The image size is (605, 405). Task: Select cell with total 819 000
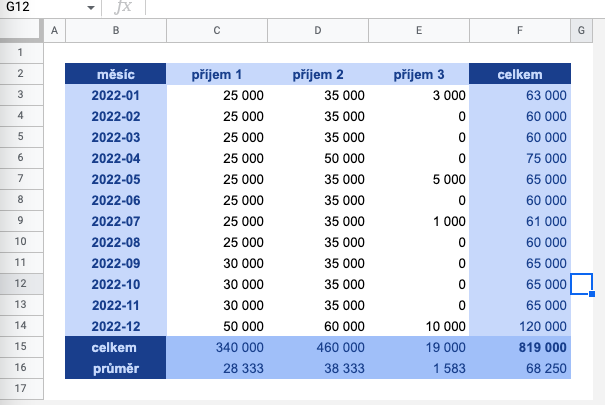tap(520, 347)
